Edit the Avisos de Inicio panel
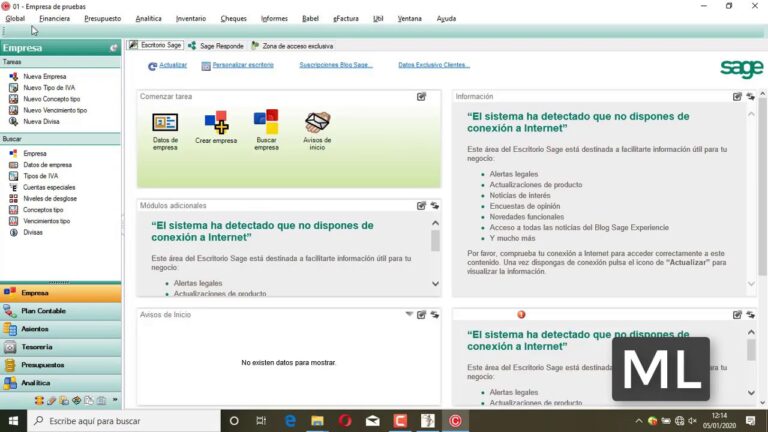Image resolution: width=768 pixels, height=432 pixels. click(x=421, y=314)
